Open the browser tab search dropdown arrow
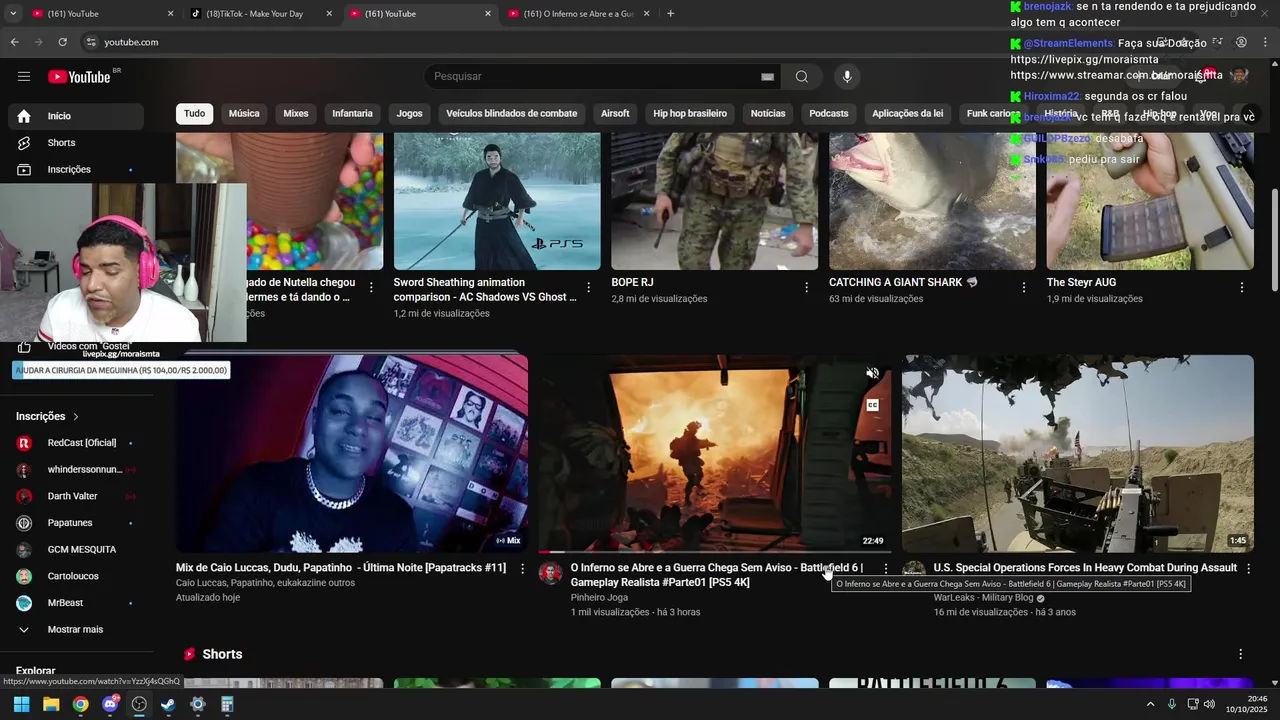The height and width of the screenshot is (720, 1280). (12, 14)
